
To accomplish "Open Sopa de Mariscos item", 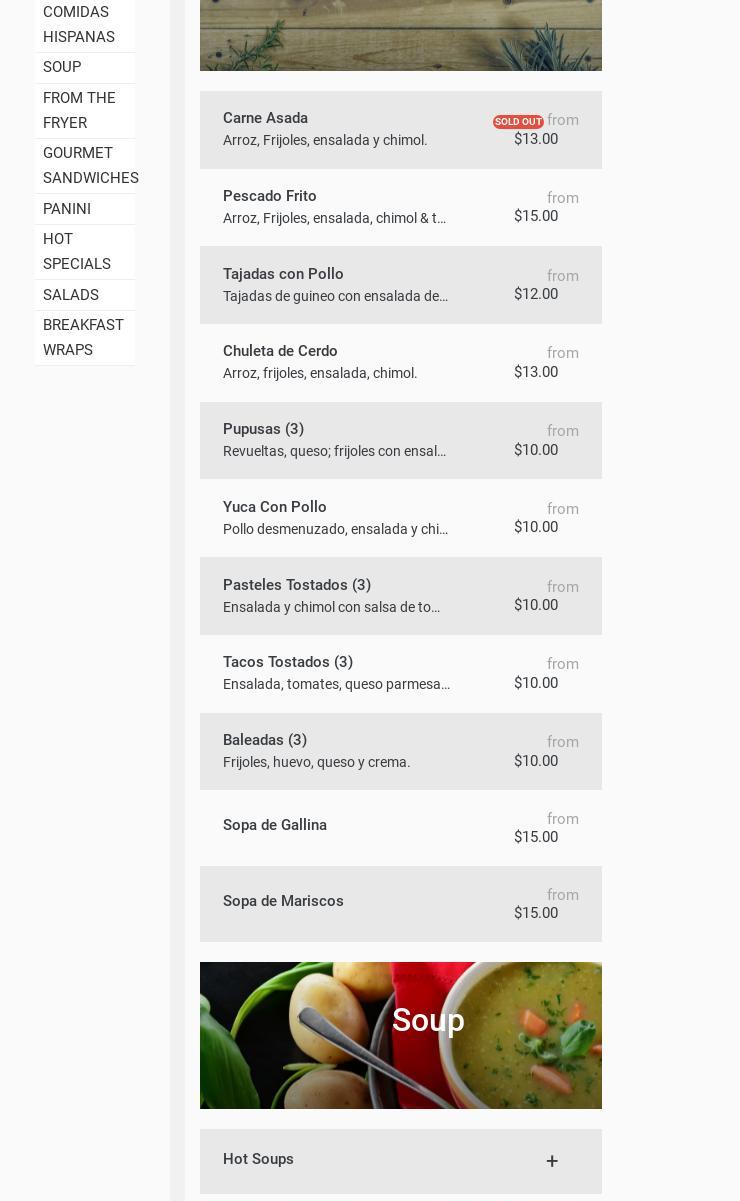I will pyautogui.click(x=400, y=903).
